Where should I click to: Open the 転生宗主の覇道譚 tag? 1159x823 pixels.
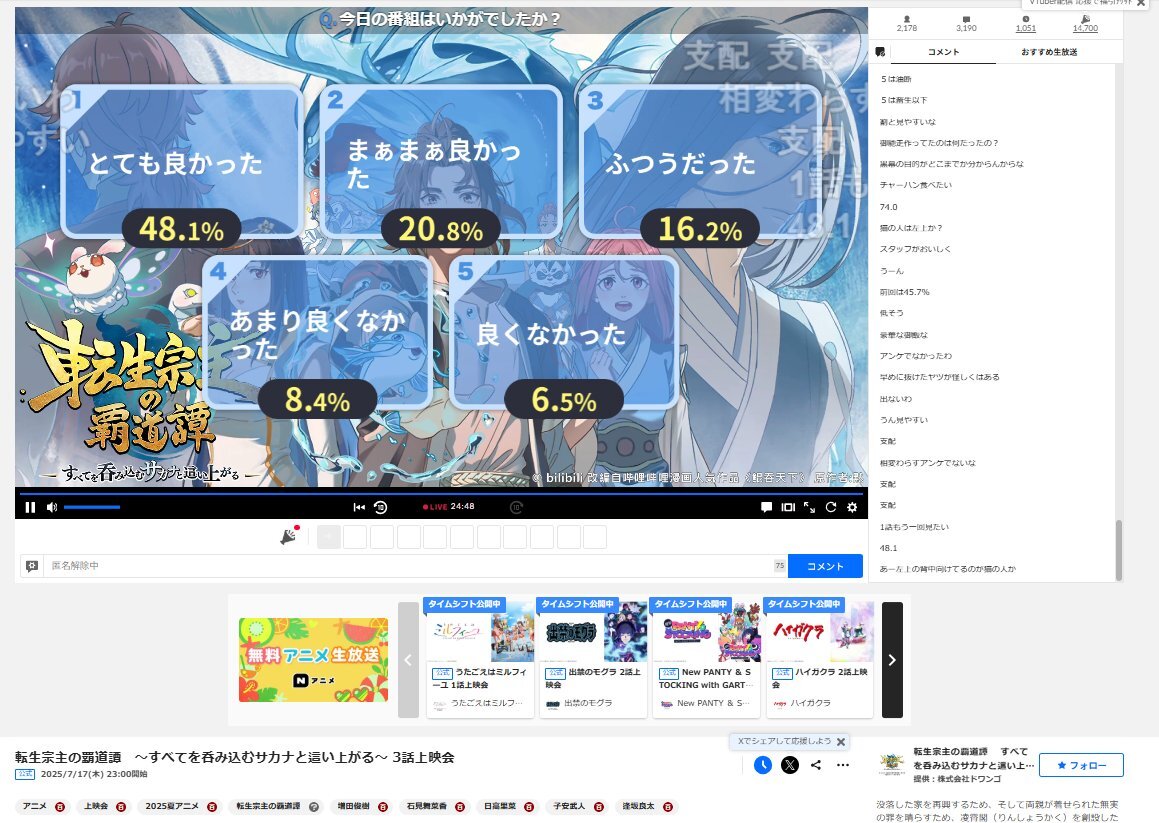[268, 806]
